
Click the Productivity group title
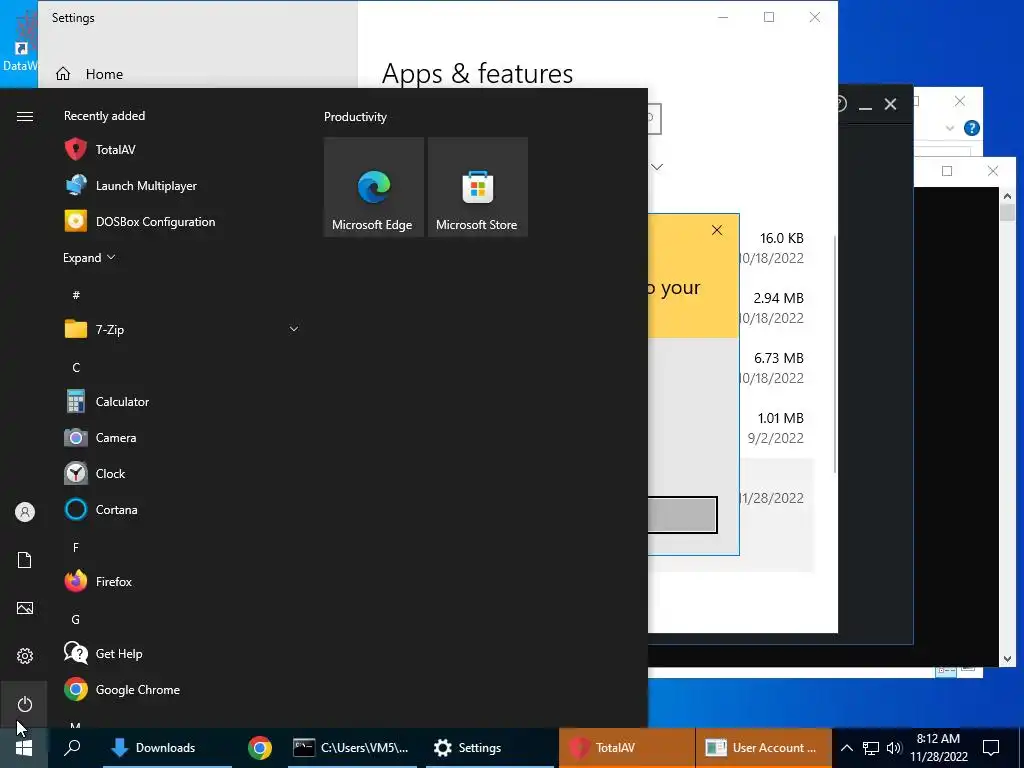pos(355,117)
